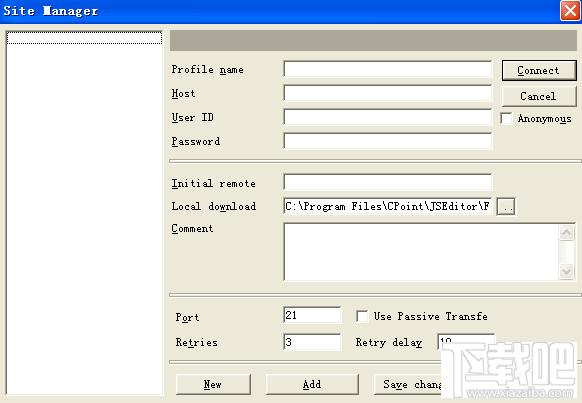Close the Site Manager dialog
The height and width of the screenshot is (403, 582).
(x=570, y=10)
